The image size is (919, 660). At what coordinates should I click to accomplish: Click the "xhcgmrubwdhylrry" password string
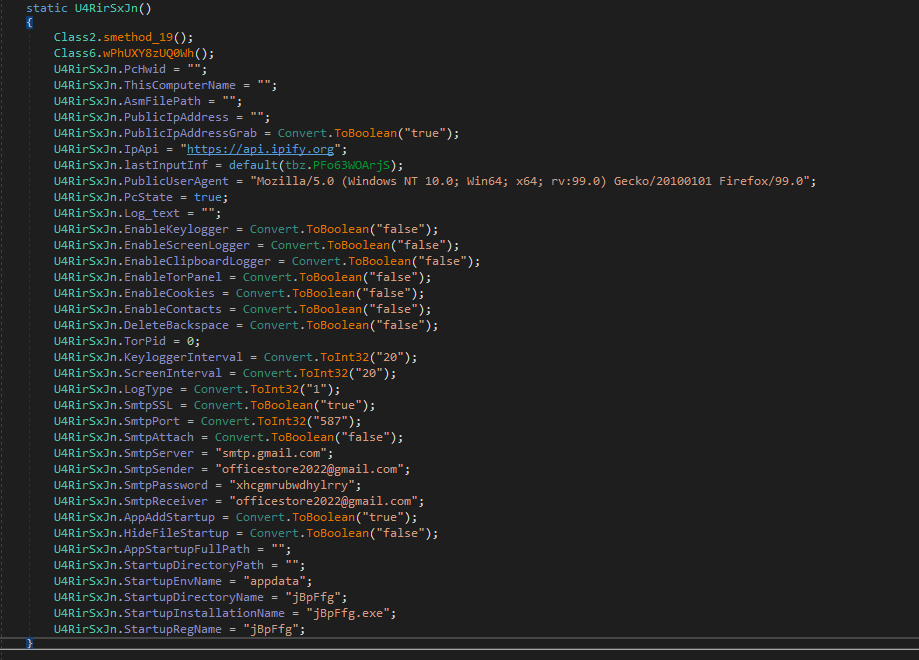[x=292, y=485]
